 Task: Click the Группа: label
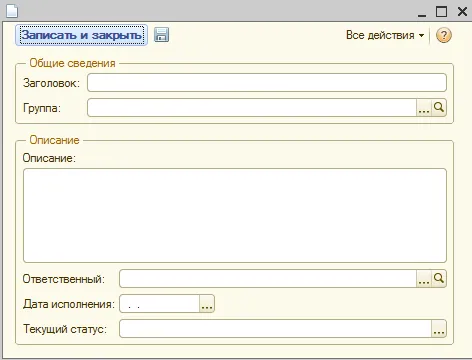point(42,108)
